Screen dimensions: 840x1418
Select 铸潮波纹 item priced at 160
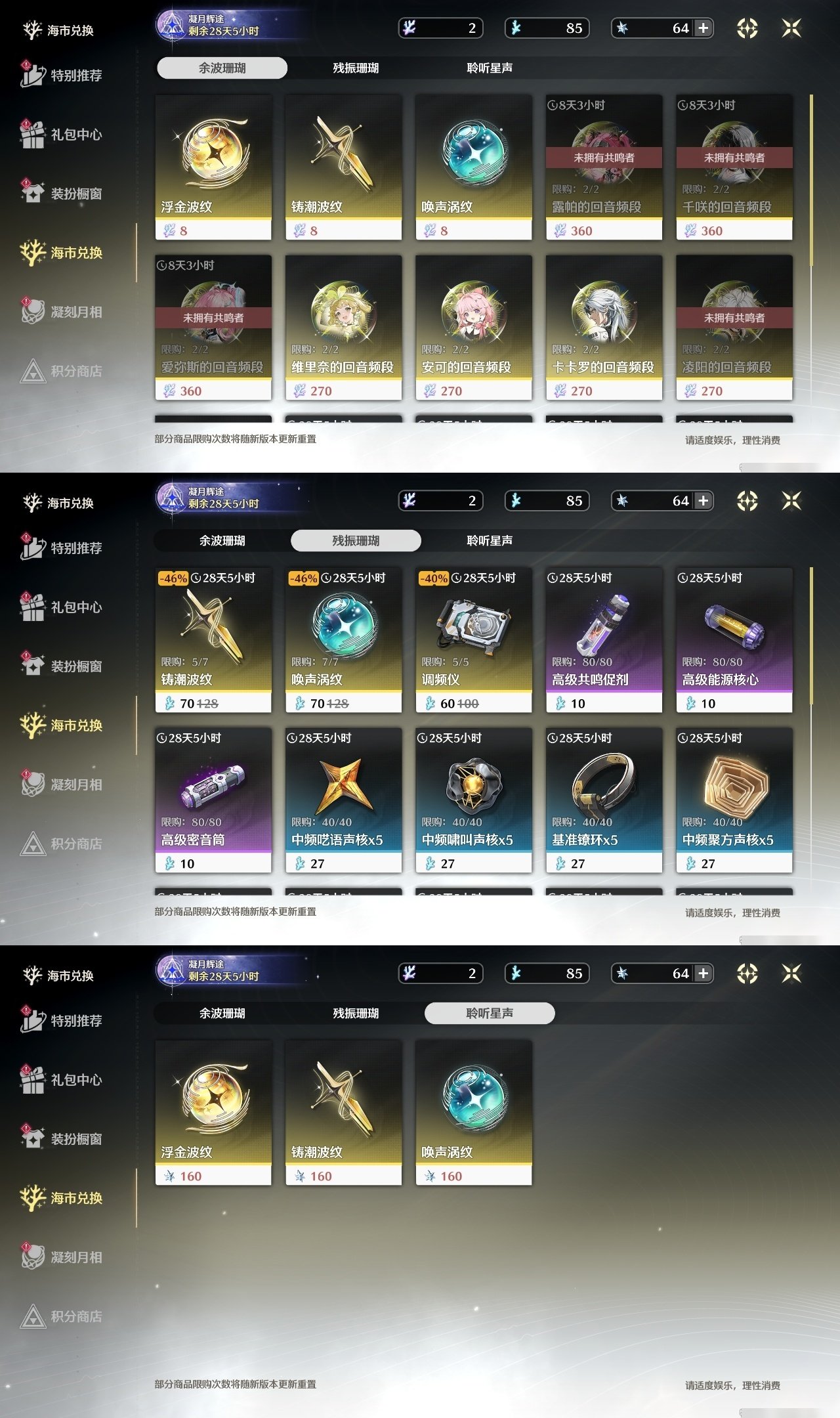[343, 1113]
